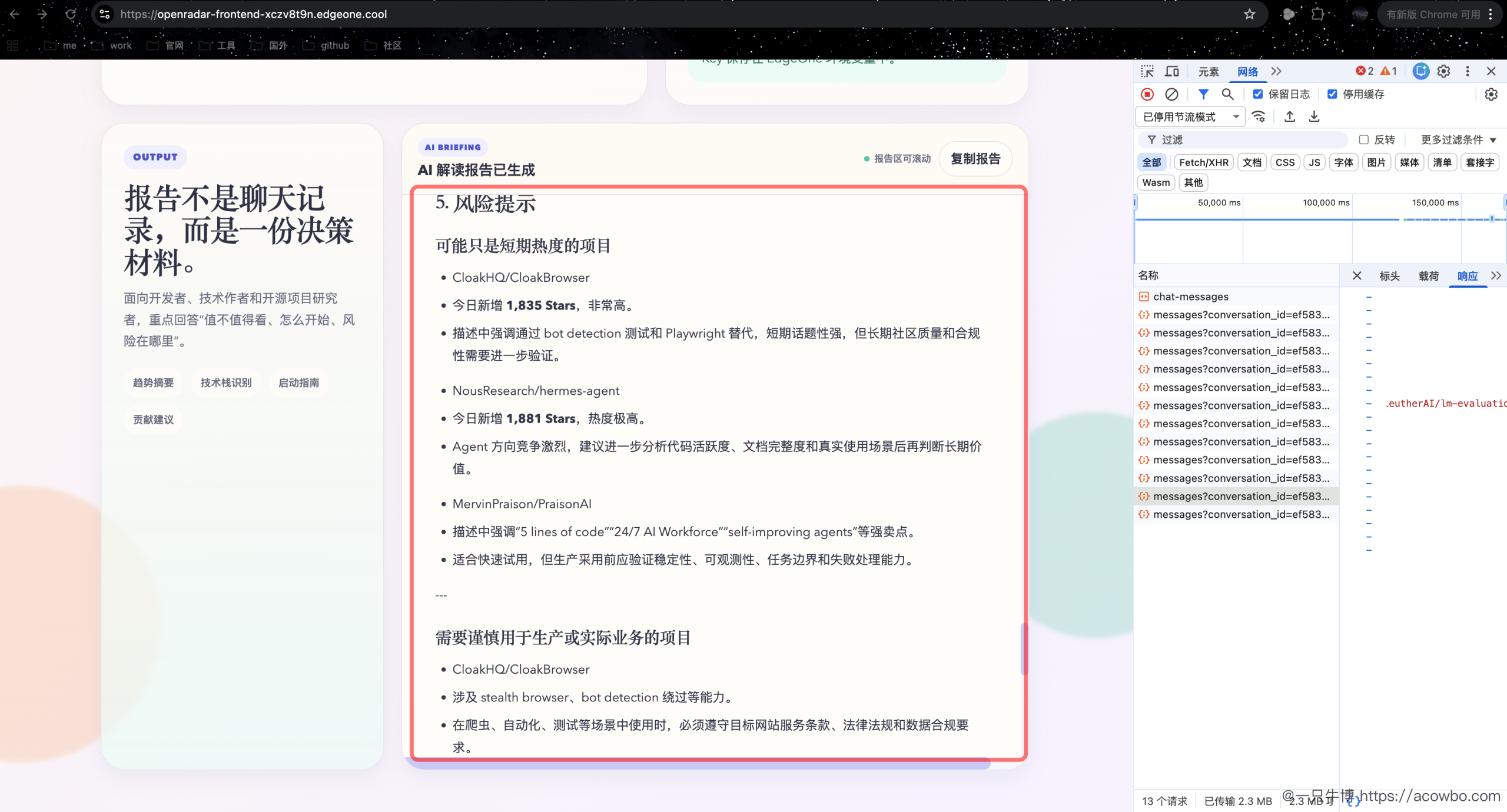Select the Fetch/XHR request type filter
The image size is (1507, 812).
[x=1204, y=162]
